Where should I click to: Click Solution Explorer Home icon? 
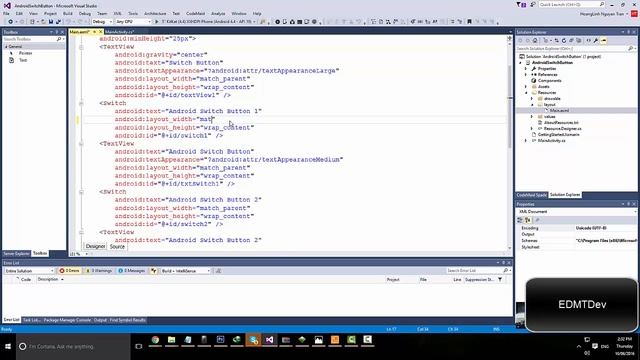pos(535,40)
